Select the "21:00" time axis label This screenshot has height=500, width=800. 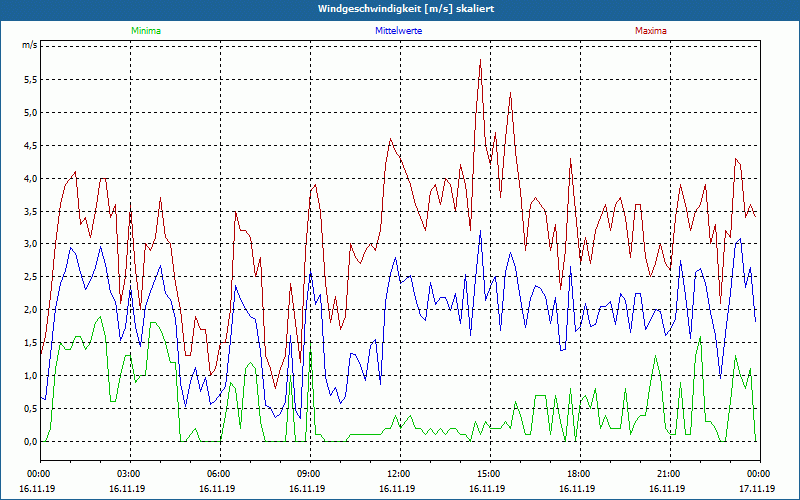[668, 474]
